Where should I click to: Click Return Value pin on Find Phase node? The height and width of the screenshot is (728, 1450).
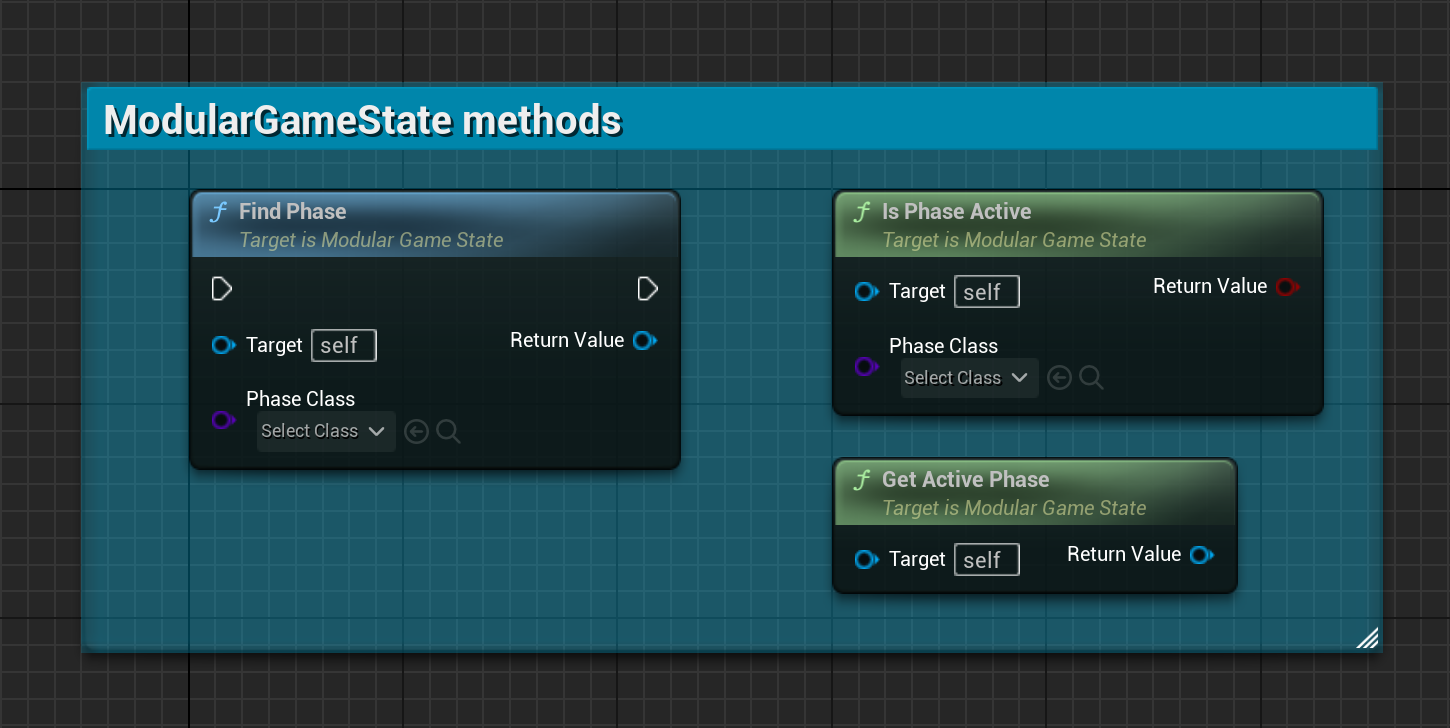[645, 340]
